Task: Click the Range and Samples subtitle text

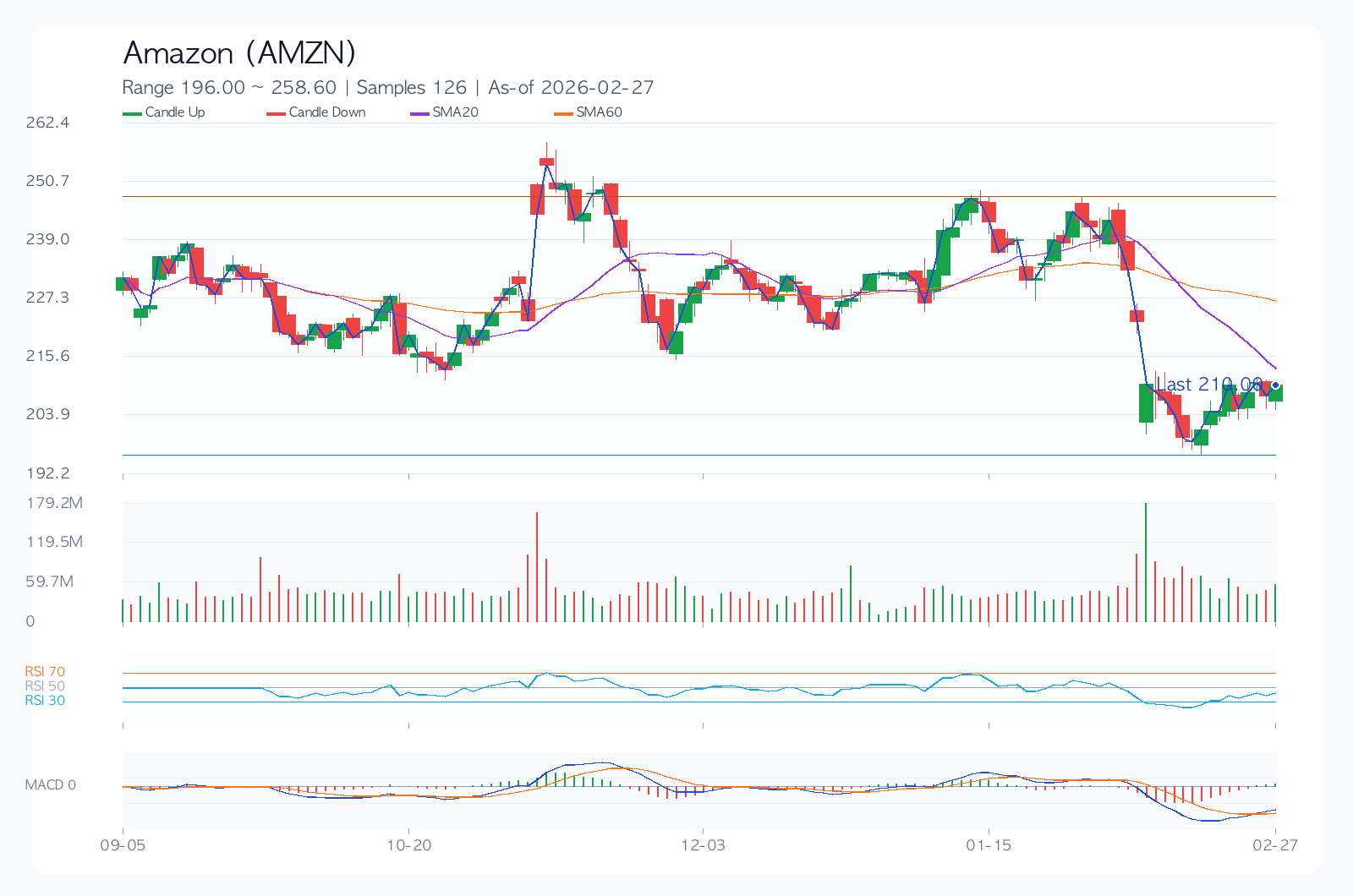Action: pos(387,88)
